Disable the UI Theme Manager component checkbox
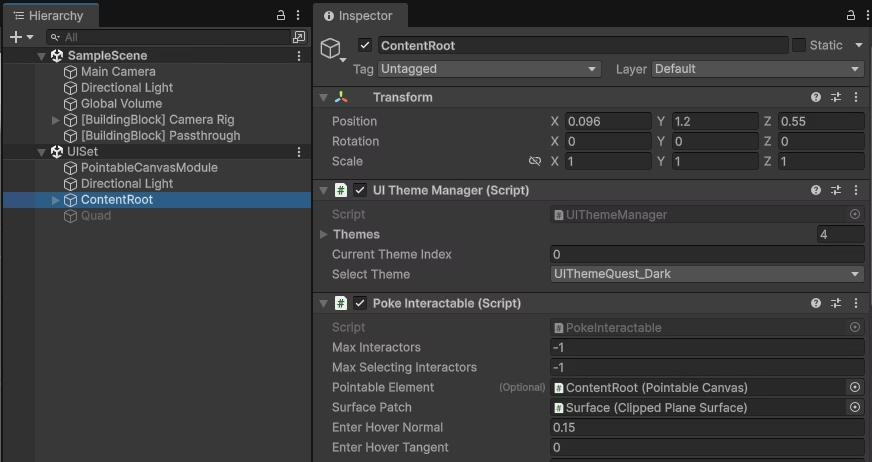 pyautogui.click(x=360, y=190)
